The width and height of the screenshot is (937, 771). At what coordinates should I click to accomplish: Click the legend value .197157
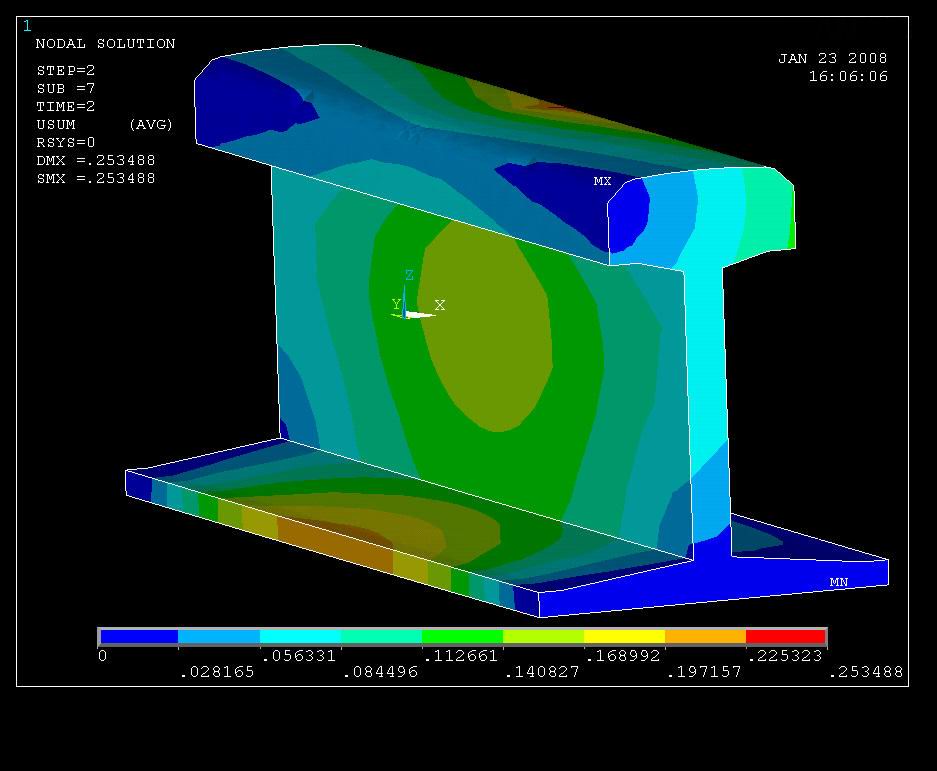[x=704, y=672]
